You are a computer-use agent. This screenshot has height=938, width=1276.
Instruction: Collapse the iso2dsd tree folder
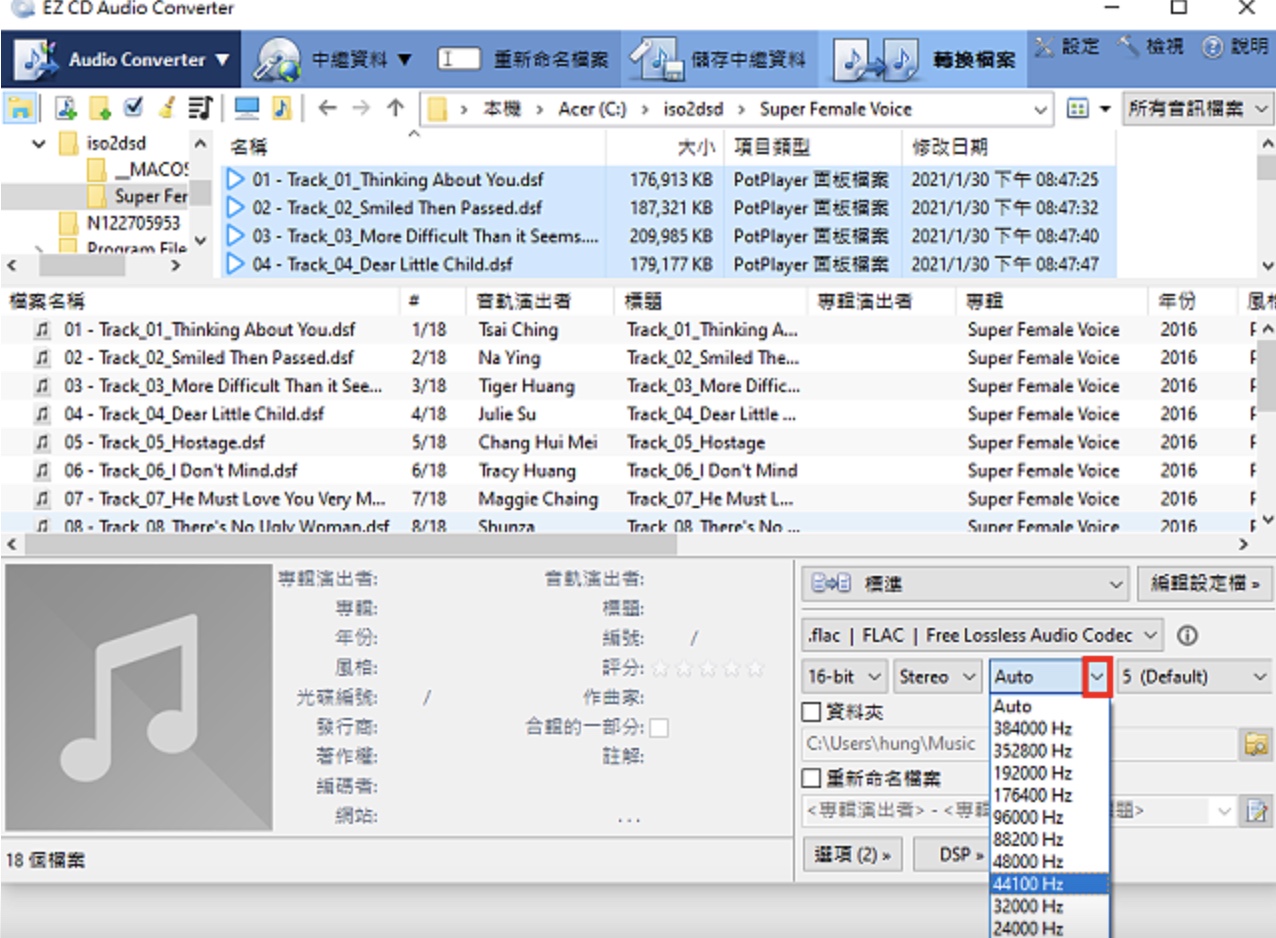(x=39, y=144)
